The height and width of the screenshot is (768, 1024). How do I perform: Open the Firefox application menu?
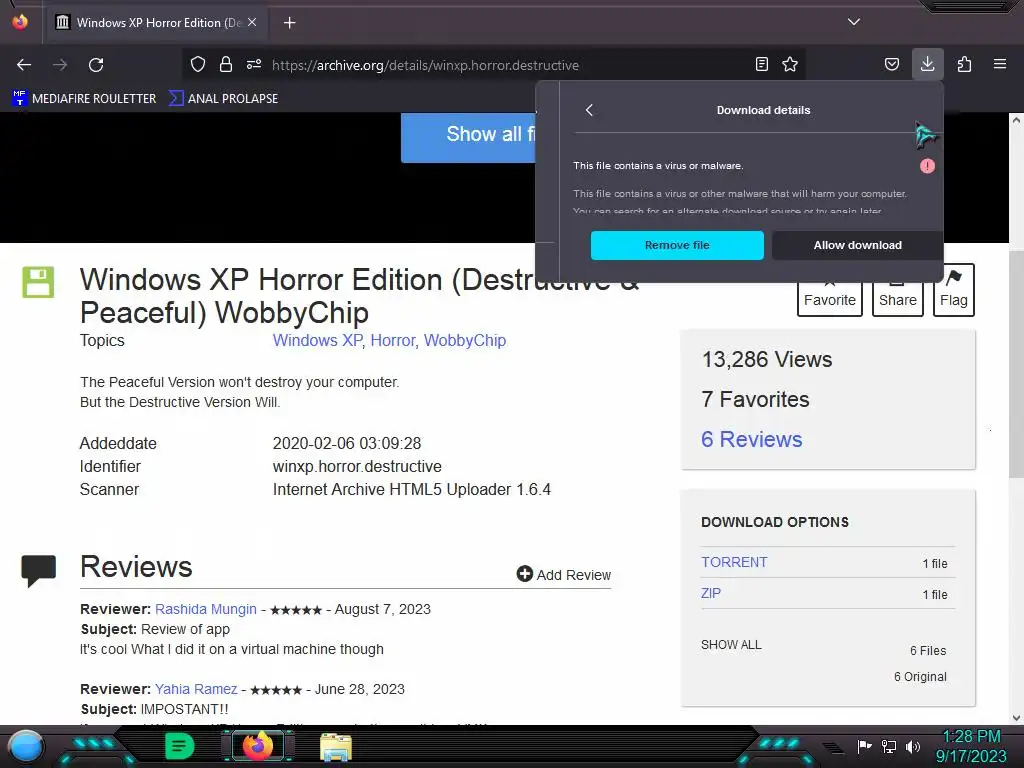(x=1000, y=64)
